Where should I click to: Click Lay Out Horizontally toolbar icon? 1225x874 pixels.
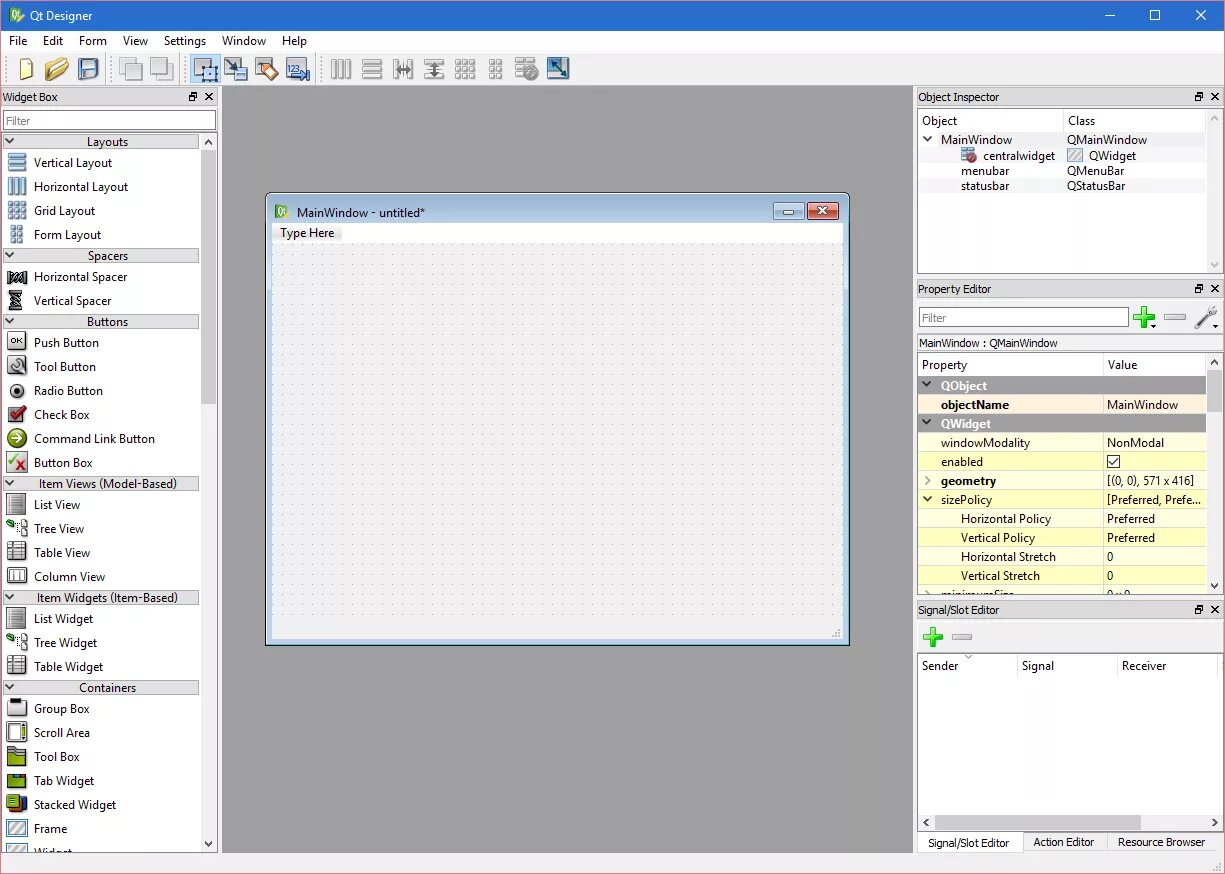(x=341, y=69)
